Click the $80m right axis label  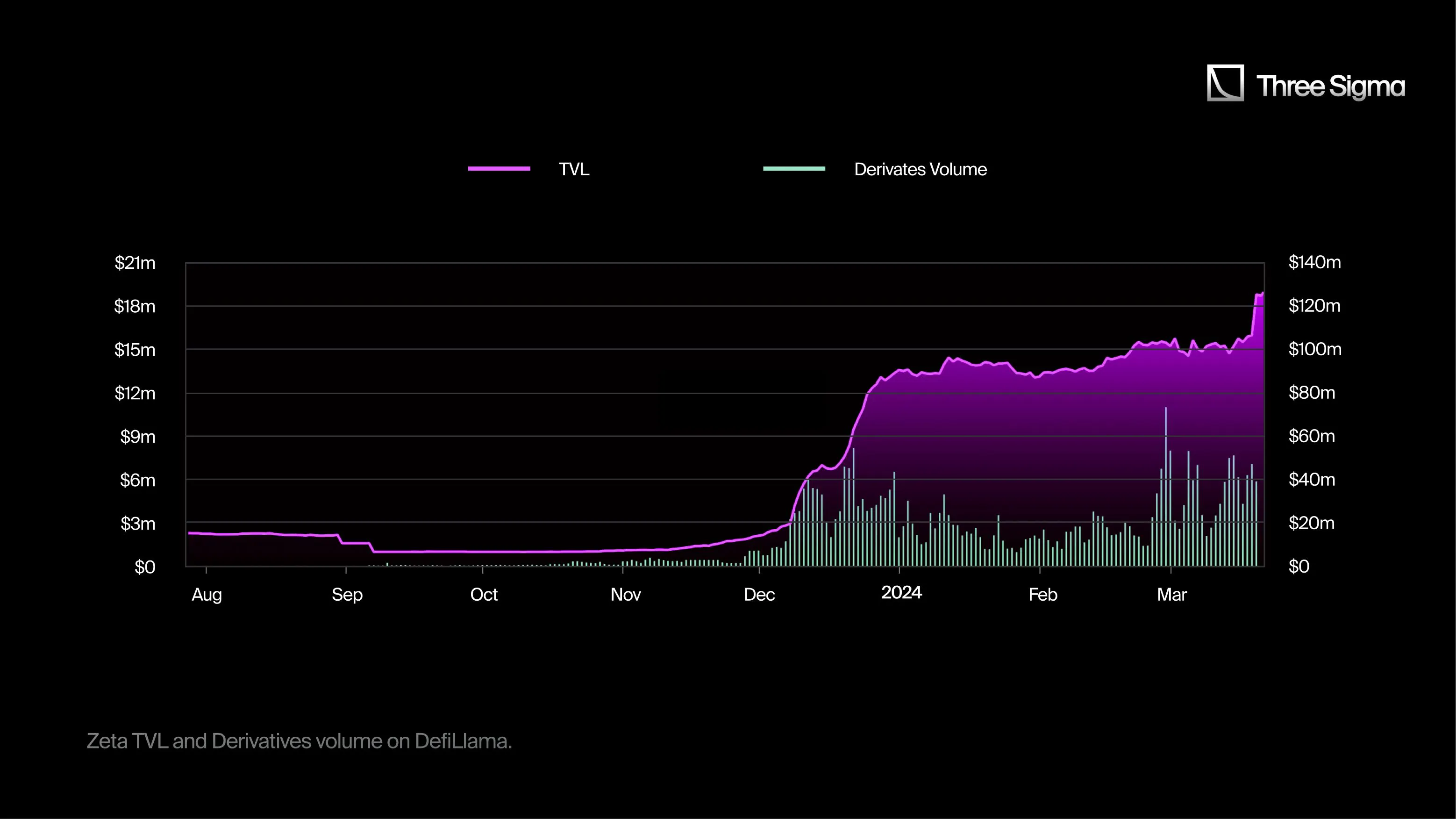tap(1311, 393)
